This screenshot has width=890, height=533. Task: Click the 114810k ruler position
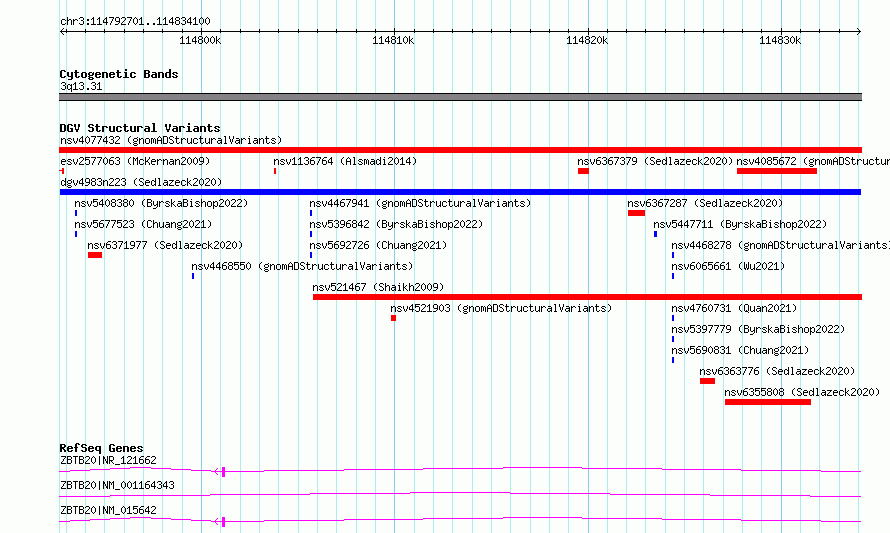pos(393,40)
